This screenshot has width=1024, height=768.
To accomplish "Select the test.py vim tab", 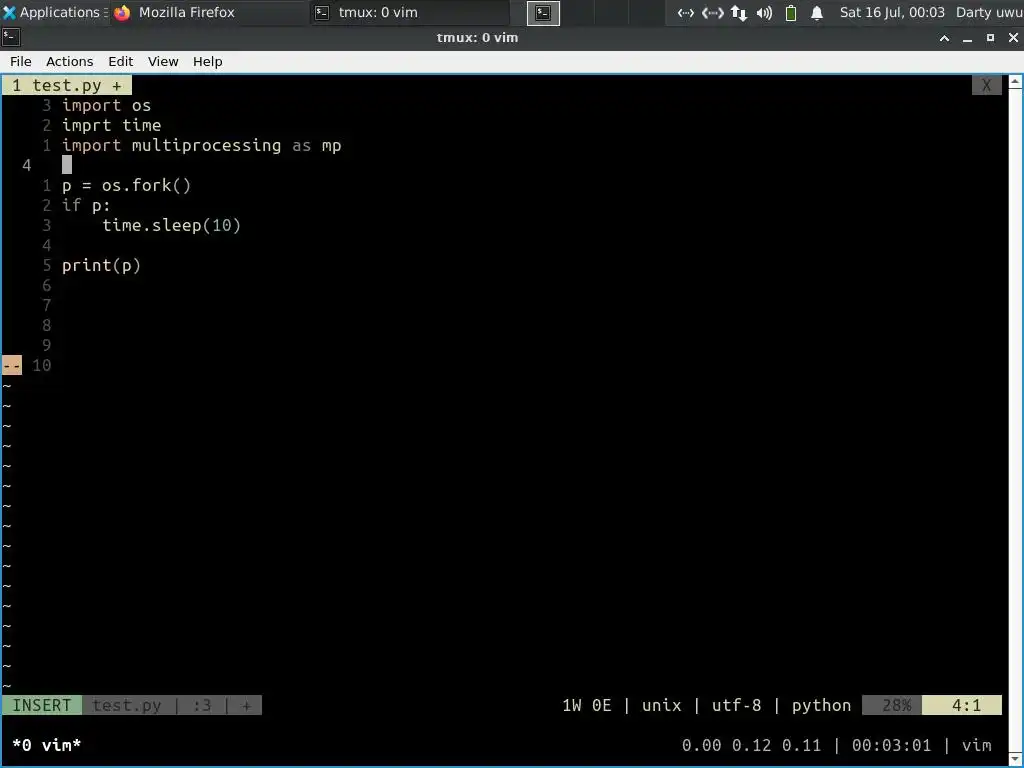I will (x=67, y=86).
